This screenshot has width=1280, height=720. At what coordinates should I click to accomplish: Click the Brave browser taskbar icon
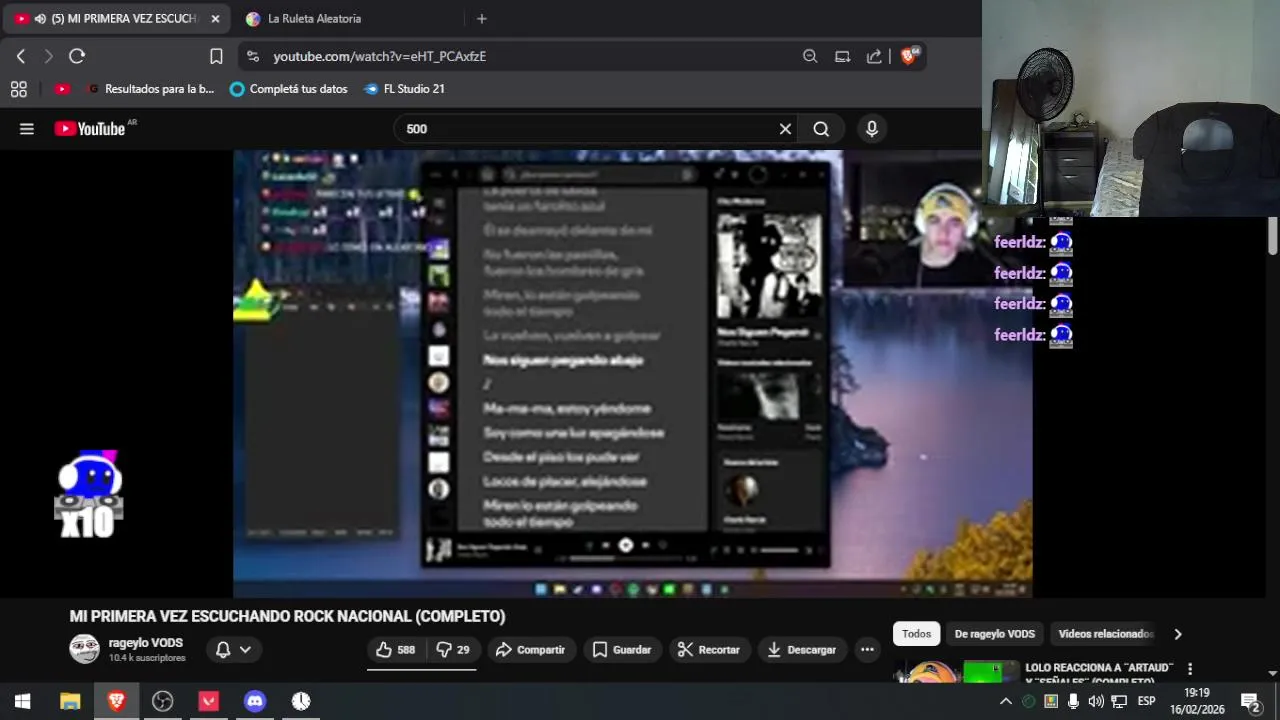pyautogui.click(x=116, y=701)
